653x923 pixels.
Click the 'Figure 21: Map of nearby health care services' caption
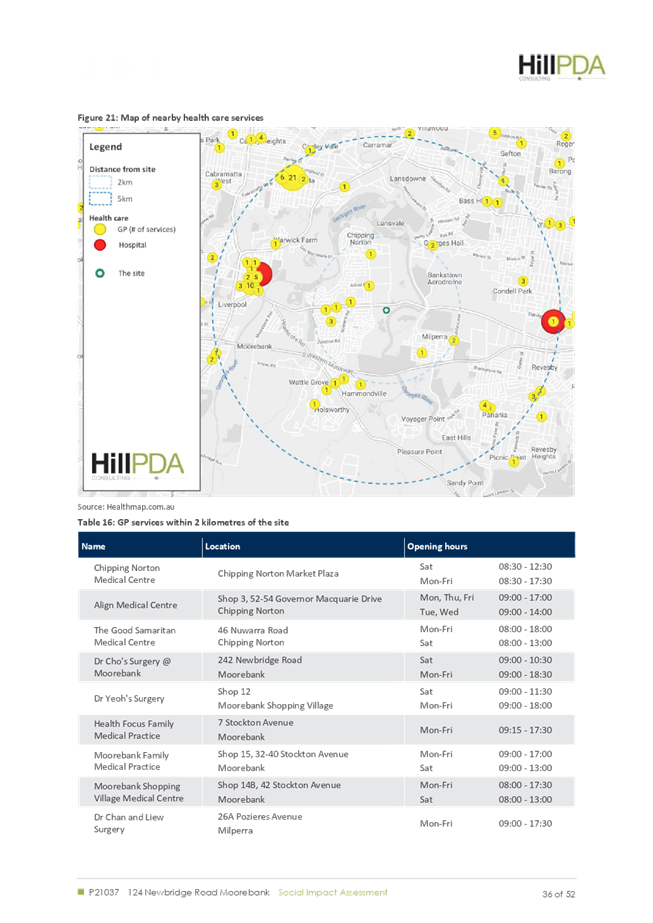tap(170, 118)
